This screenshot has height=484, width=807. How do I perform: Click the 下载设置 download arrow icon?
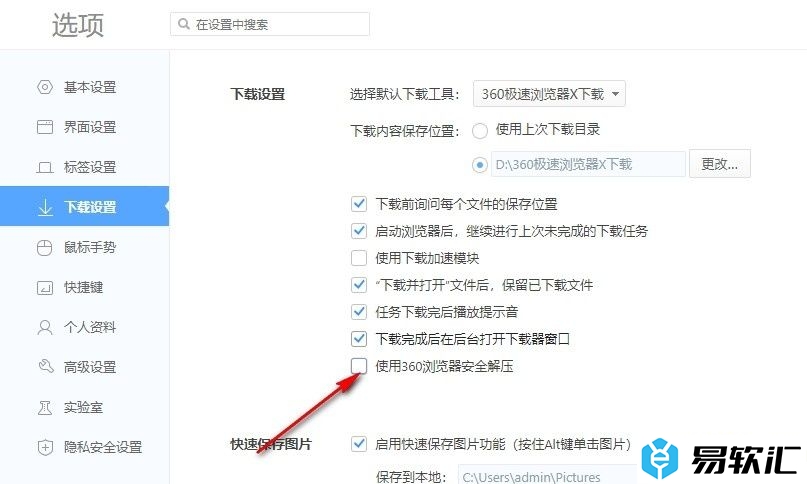45,207
